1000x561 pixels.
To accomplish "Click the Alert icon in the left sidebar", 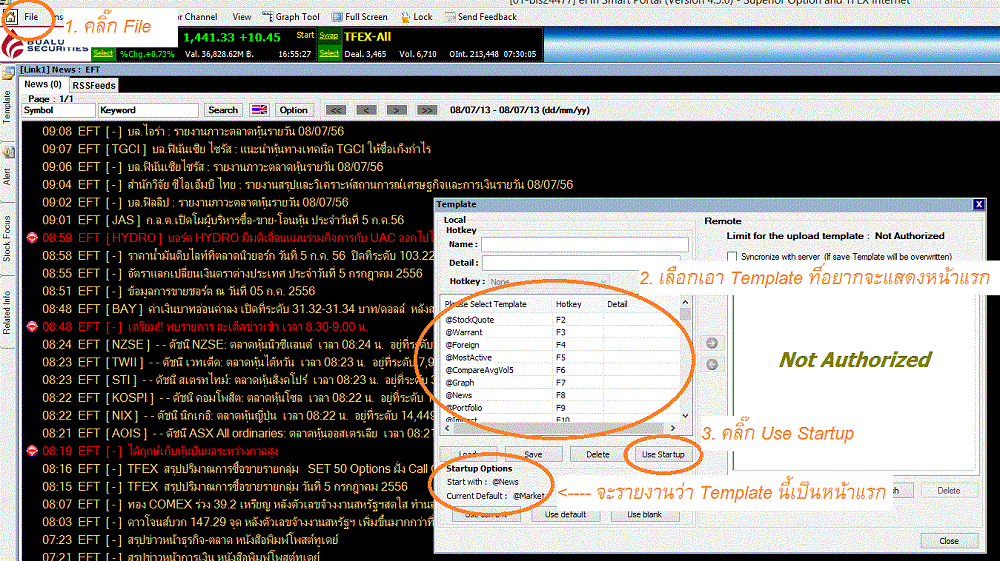I will [8, 152].
